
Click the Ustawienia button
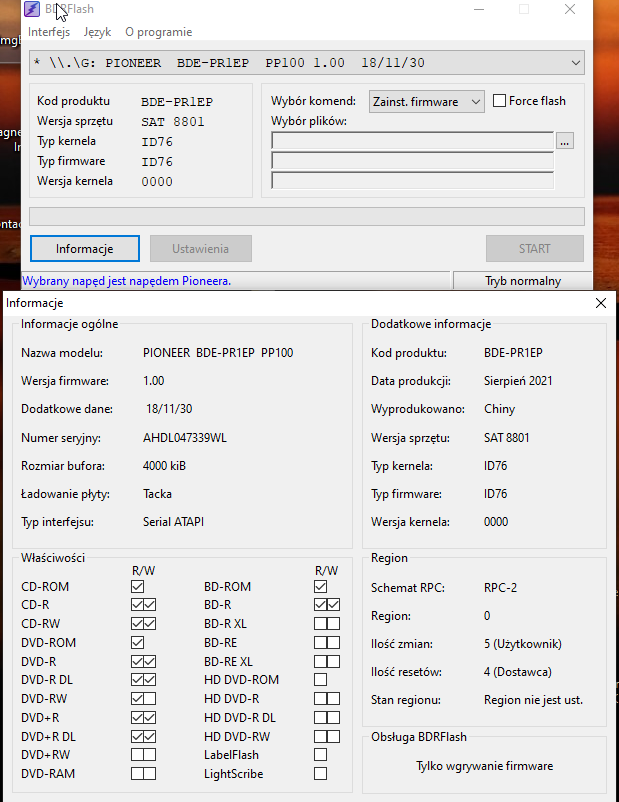point(201,249)
